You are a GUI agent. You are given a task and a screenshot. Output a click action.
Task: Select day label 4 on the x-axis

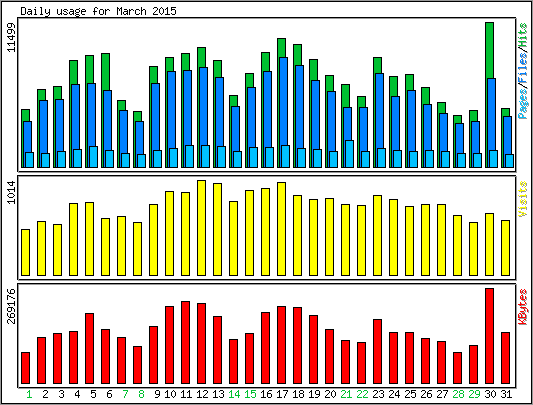coord(77,394)
